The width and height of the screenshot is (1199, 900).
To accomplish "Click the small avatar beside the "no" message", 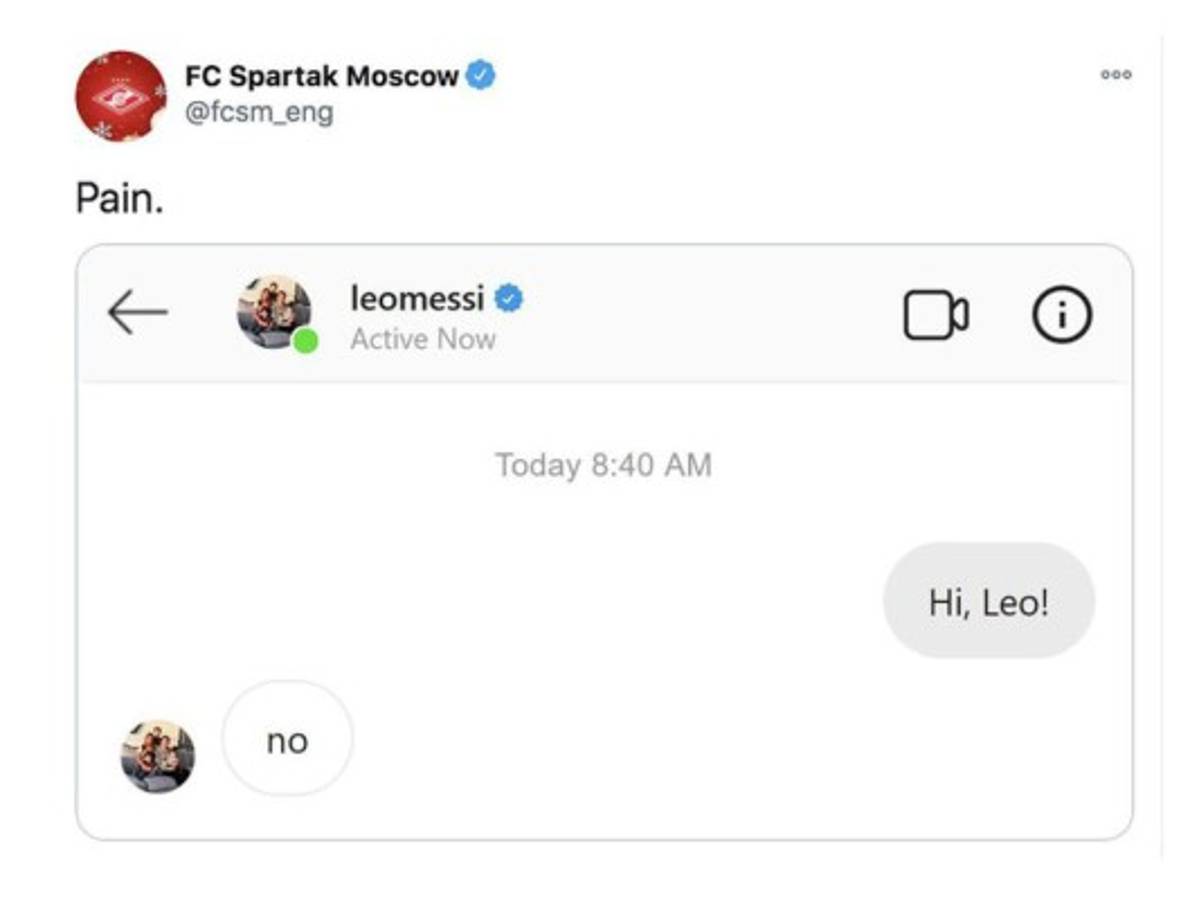I will click(x=158, y=756).
